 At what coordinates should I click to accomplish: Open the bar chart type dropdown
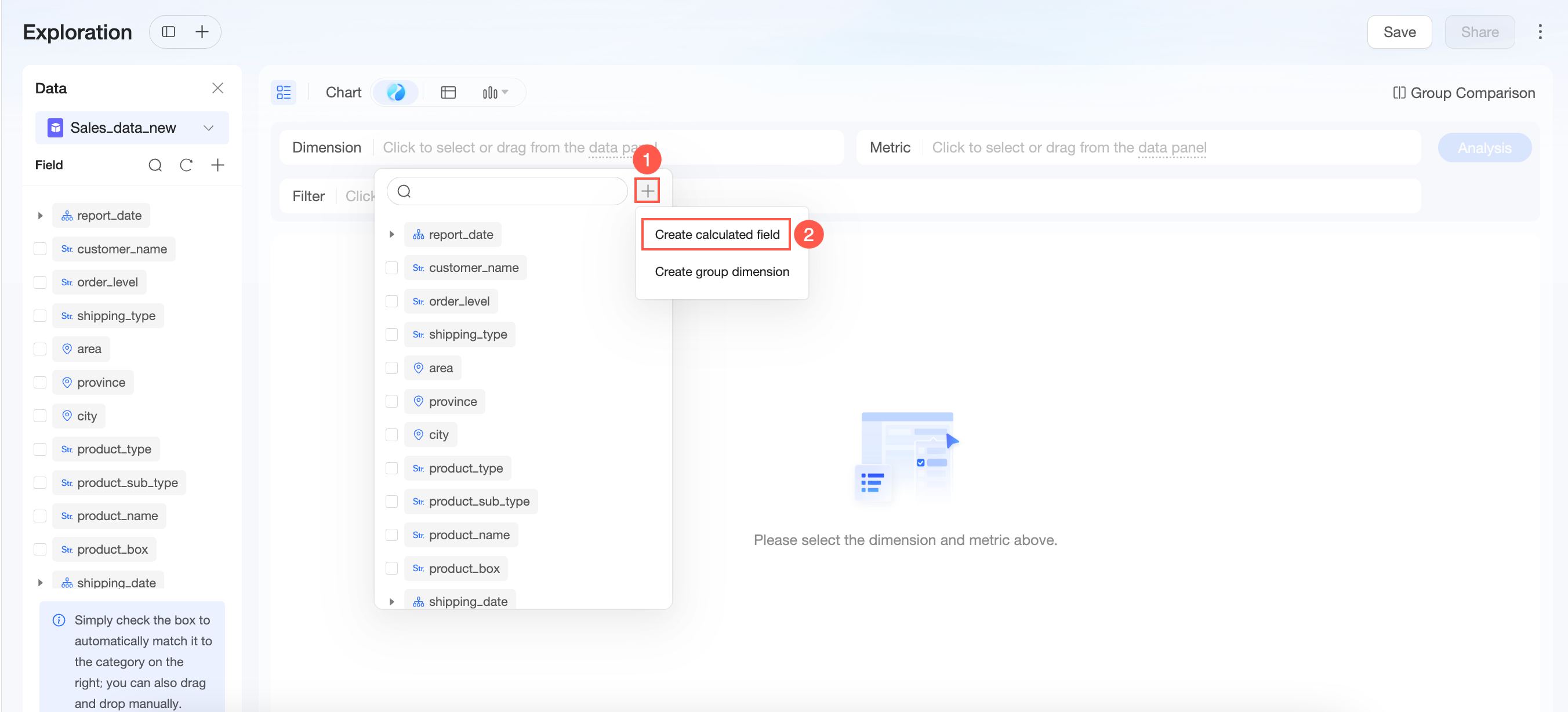(495, 93)
